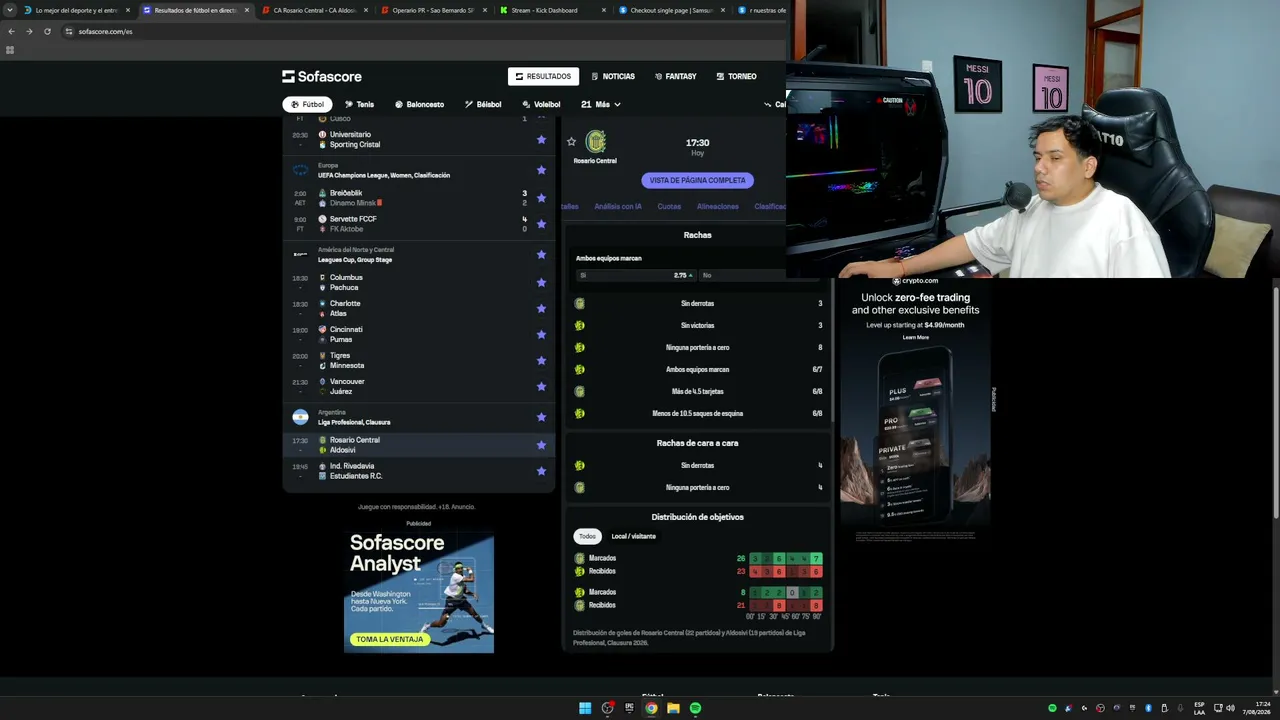The height and width of the screenshot is (720, 1280).
Task: Unfavorite the Vancouver vs Juárez match
Action: pyautogui.click(x=541, y=387)
